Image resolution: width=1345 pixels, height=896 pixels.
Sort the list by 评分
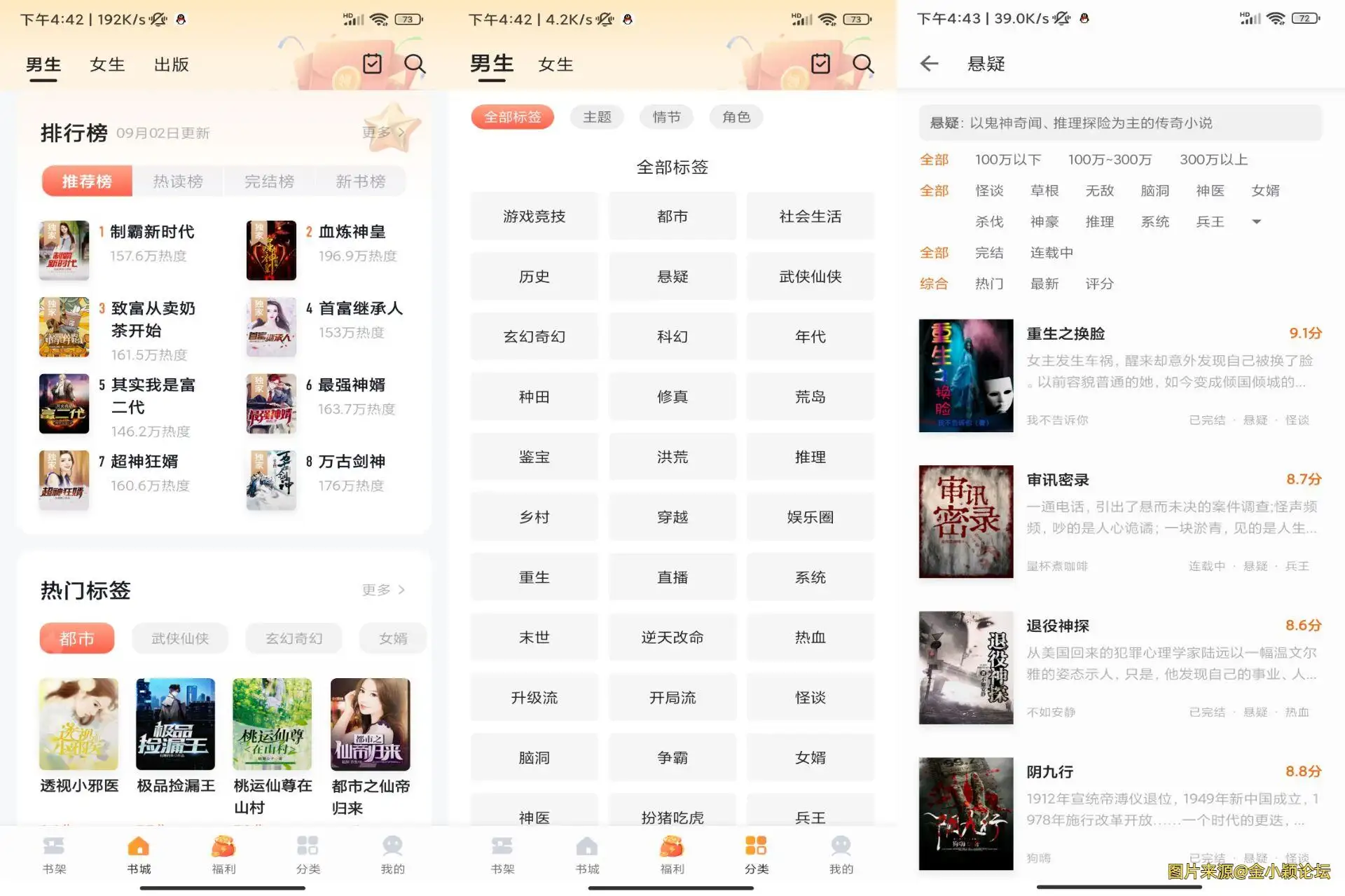click(1099, 284)
